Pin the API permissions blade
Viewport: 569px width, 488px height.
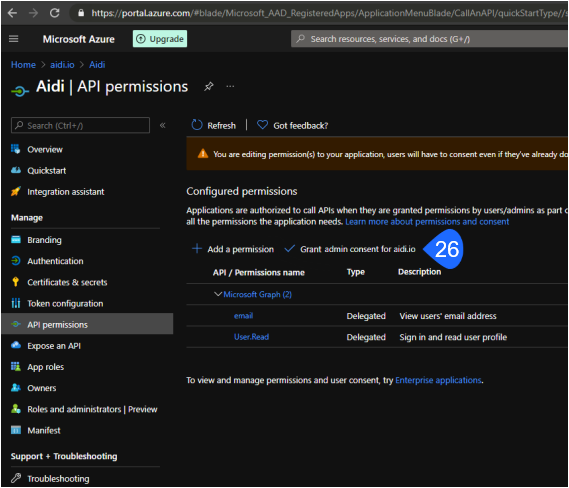click(209, 86)
